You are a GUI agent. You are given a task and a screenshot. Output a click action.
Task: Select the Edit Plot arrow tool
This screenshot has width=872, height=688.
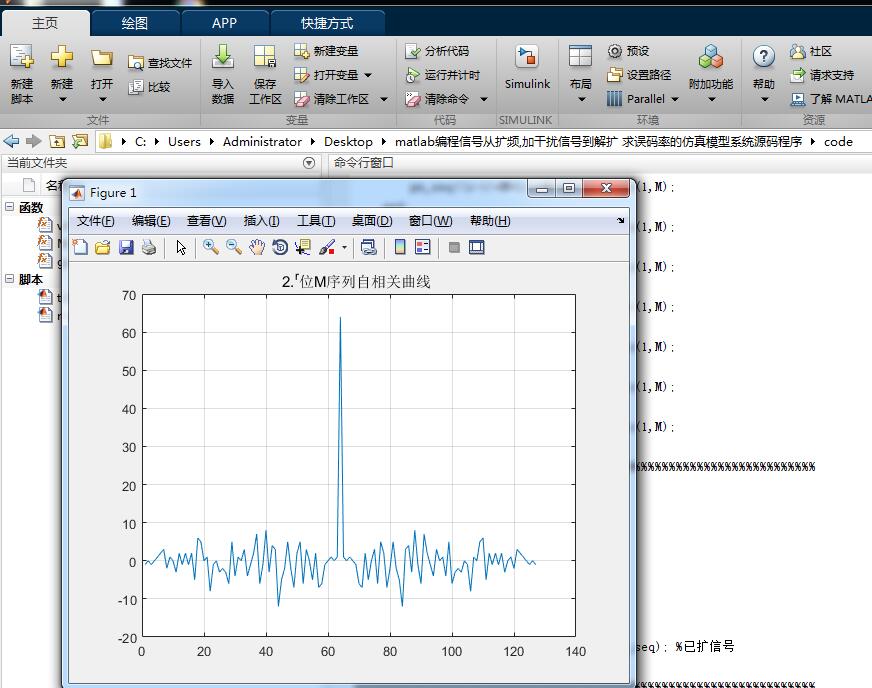[x=181, y=247]
